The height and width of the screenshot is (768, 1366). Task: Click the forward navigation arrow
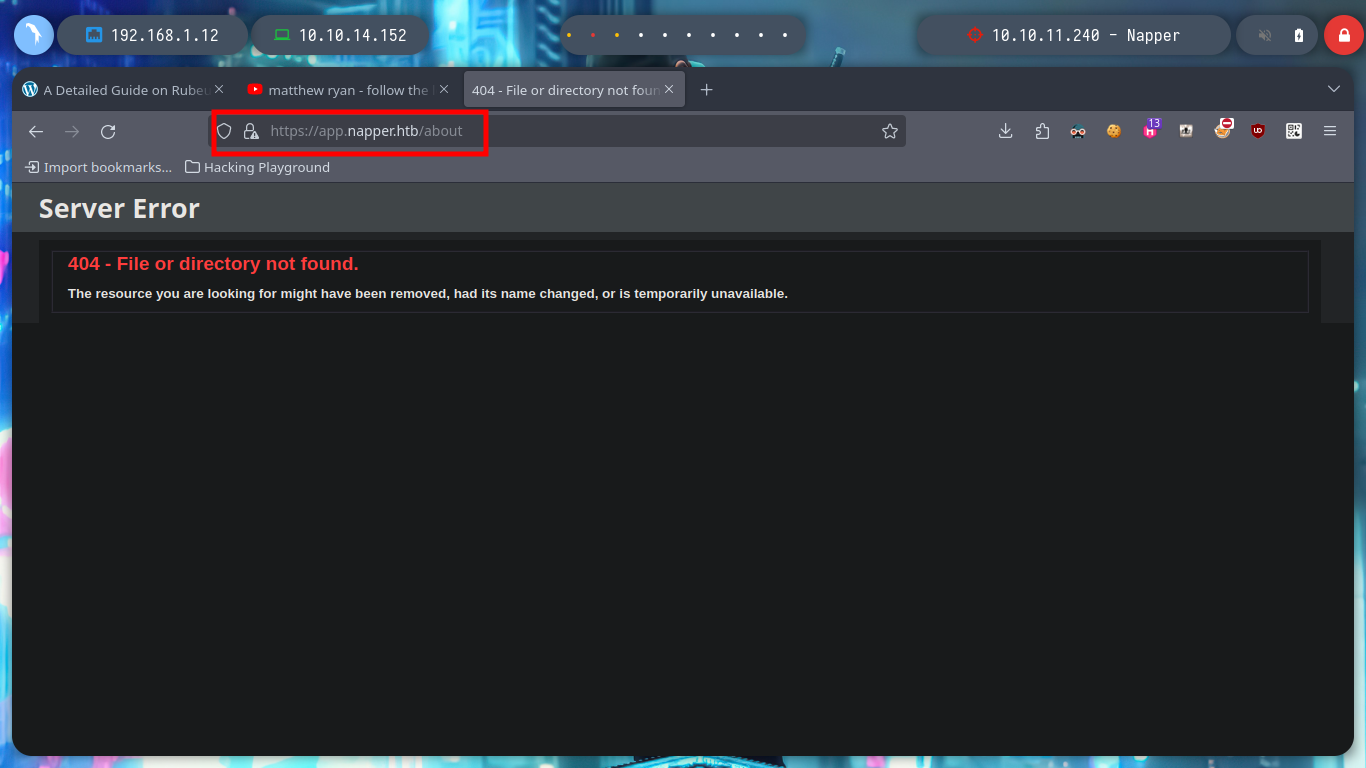pyautogui.click(x=72, y=131)
